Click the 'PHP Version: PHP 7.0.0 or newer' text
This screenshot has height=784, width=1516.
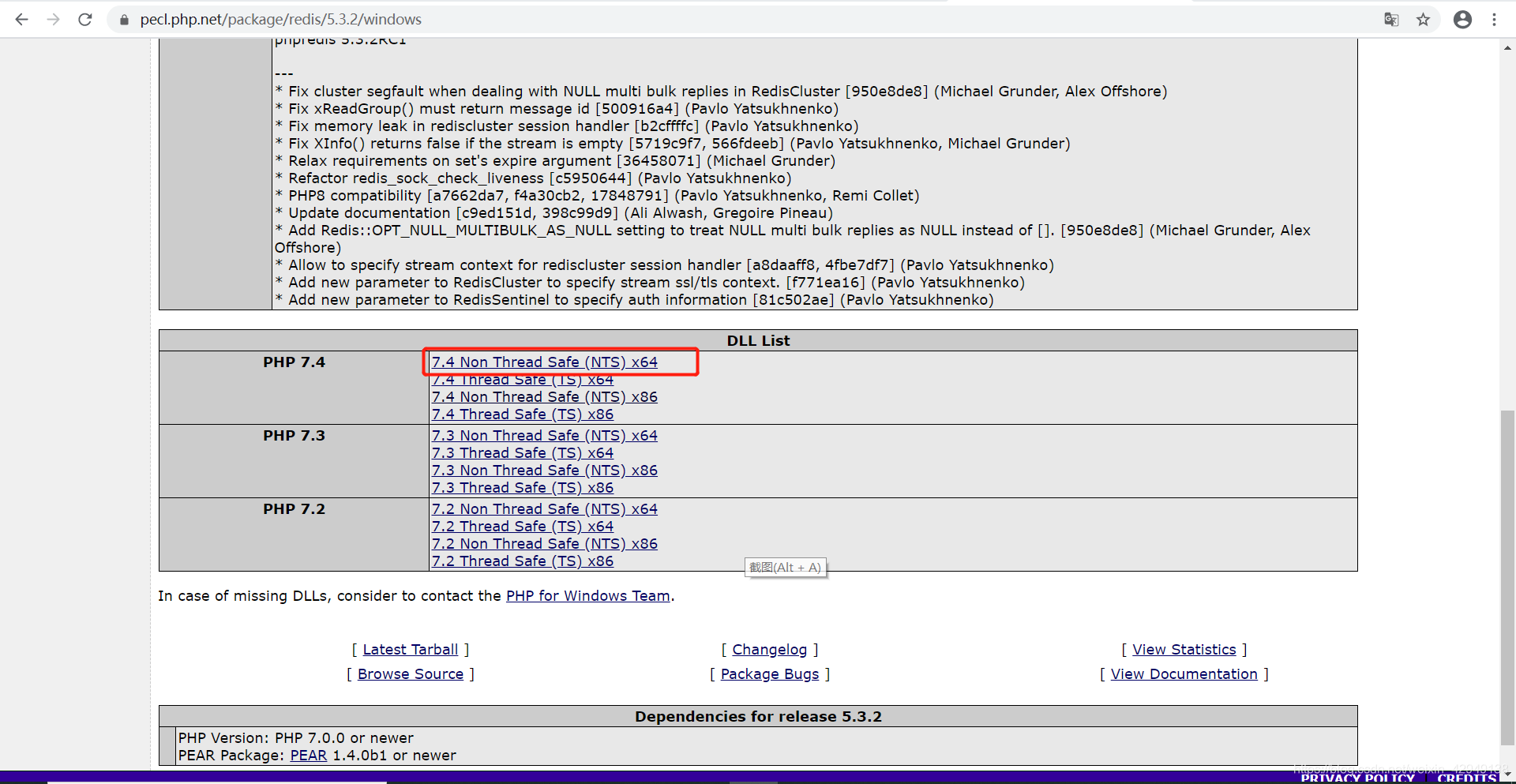coord(296,737)
